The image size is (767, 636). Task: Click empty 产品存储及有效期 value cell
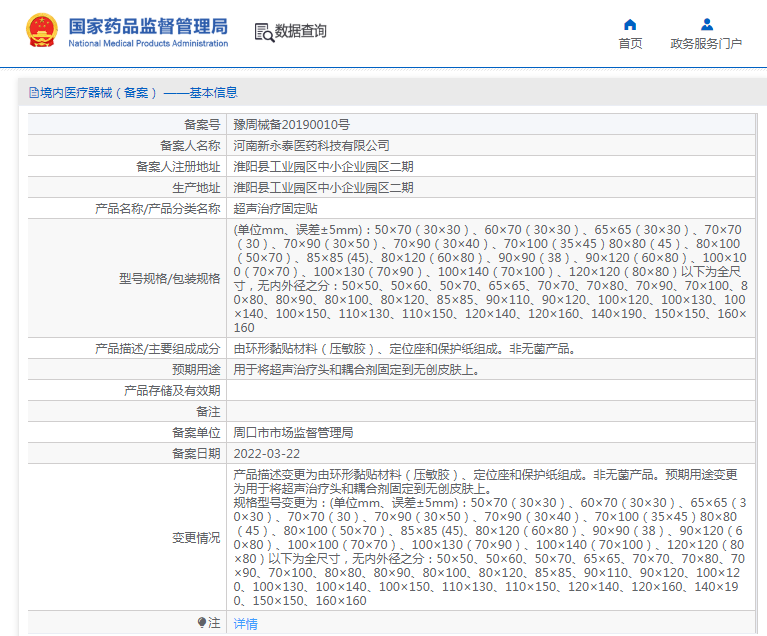[491, 391]
